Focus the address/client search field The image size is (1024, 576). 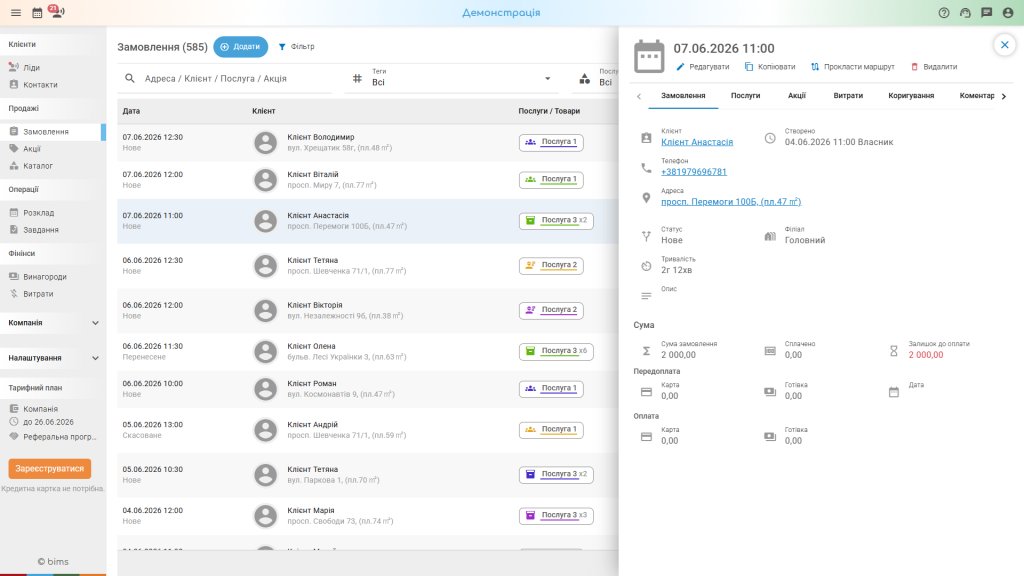tap(225, 78)
